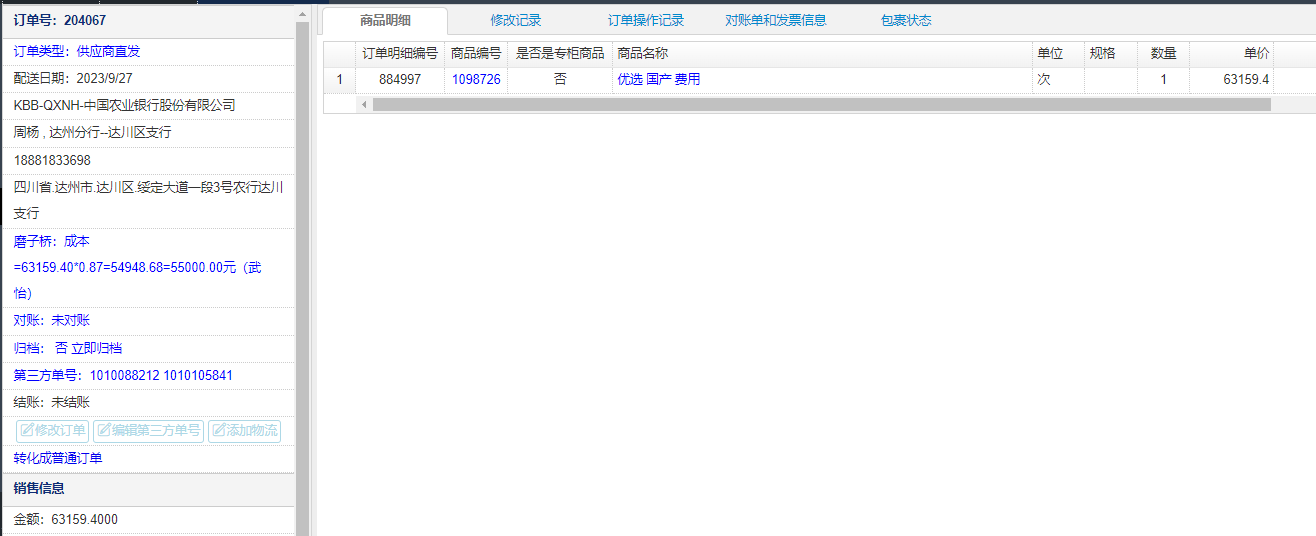Click the up arrow of left panel scrollbar
Image resolution: width=1316 pixels, height=536 pixels.
tap(302, 13)
